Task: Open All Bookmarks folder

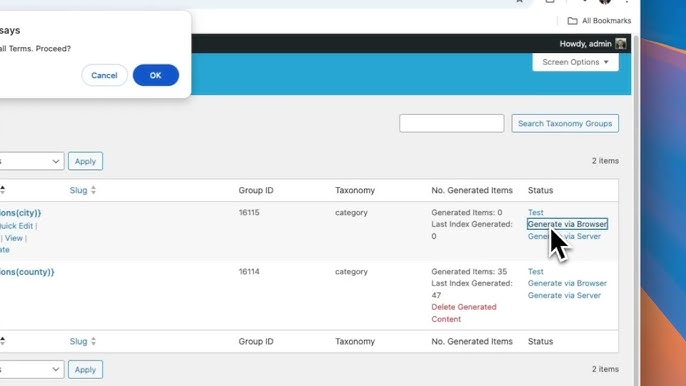Action: (x=599, y=21)
